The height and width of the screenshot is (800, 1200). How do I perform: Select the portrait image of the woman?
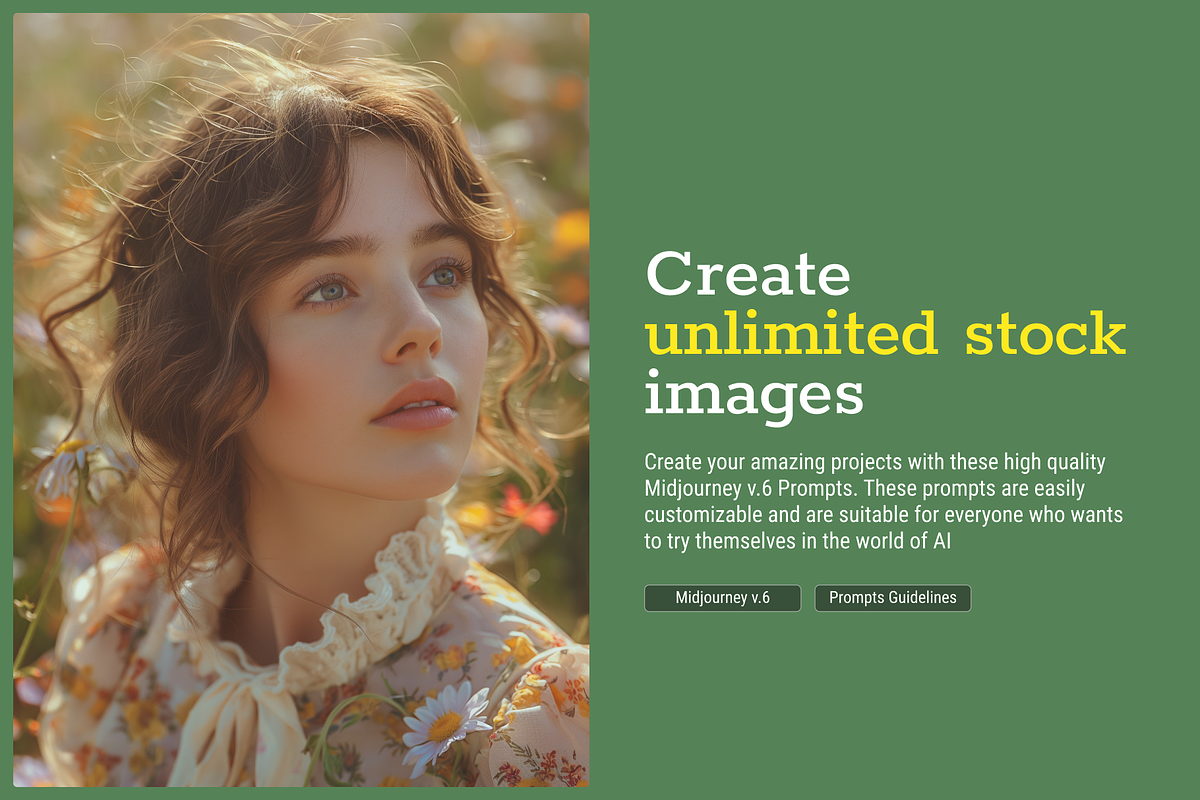pos(301,400)
